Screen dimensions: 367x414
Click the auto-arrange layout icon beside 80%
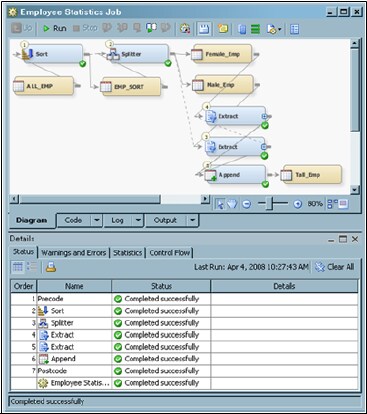pyautogui.click(x=332, y=204)
